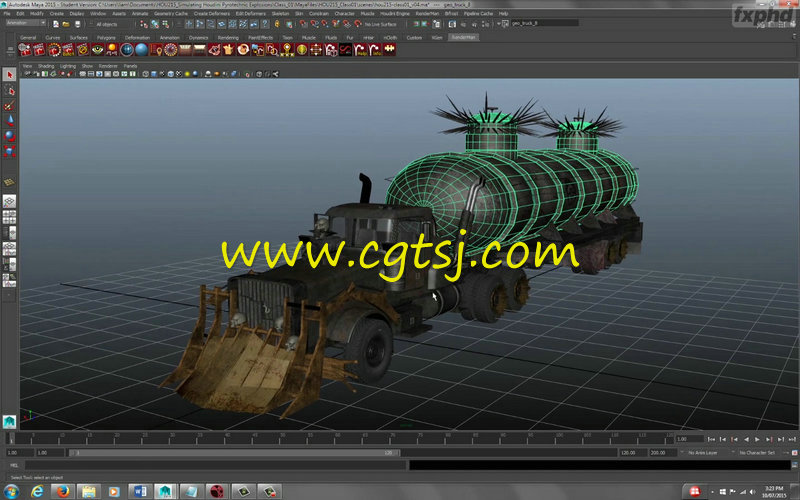Toggle smooth shaded blue cube display

click(x=154, y=74)
